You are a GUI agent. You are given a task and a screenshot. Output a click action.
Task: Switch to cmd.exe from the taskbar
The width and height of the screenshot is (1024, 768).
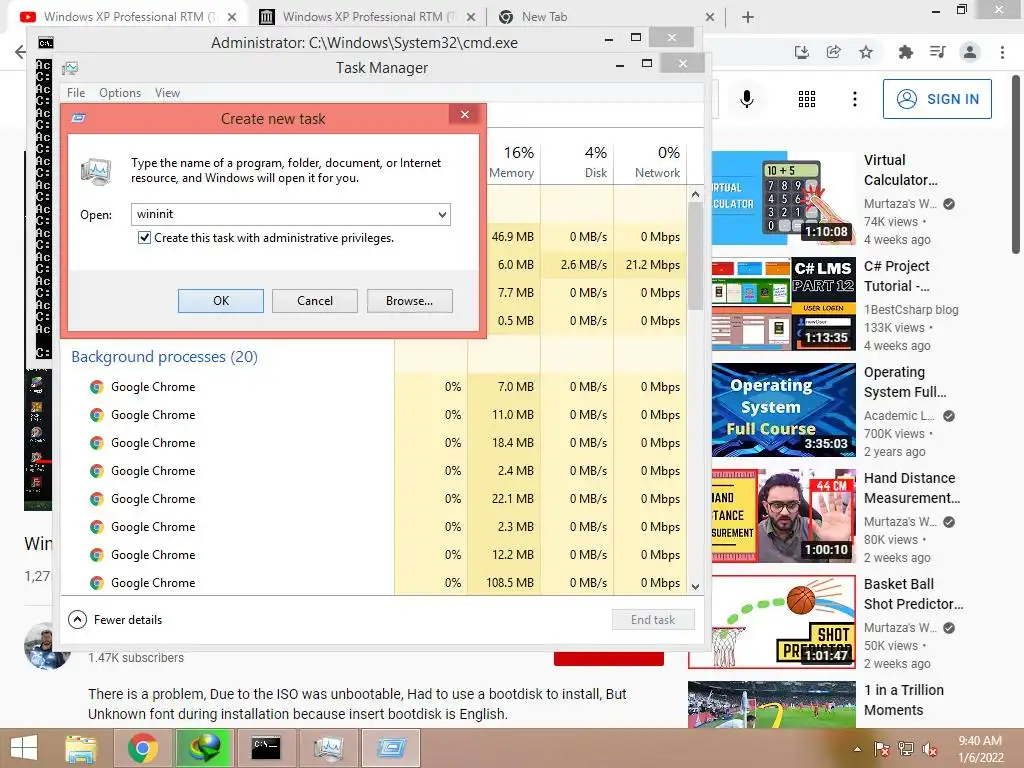[266, 748]
